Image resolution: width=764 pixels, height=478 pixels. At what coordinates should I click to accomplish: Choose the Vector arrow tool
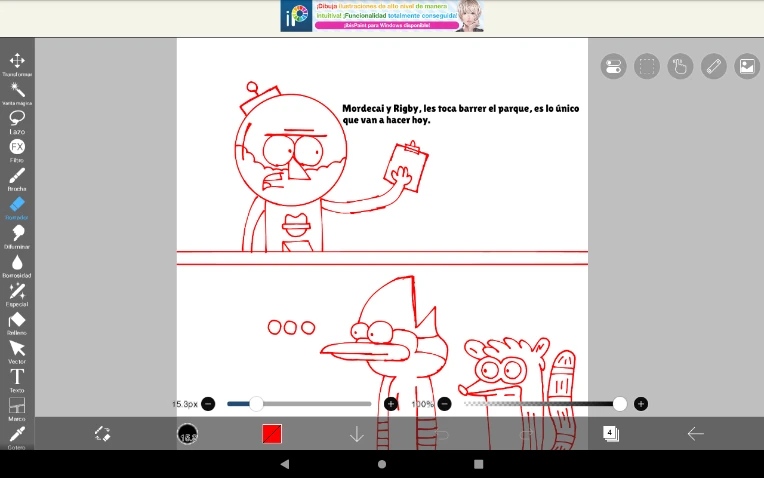17,352
